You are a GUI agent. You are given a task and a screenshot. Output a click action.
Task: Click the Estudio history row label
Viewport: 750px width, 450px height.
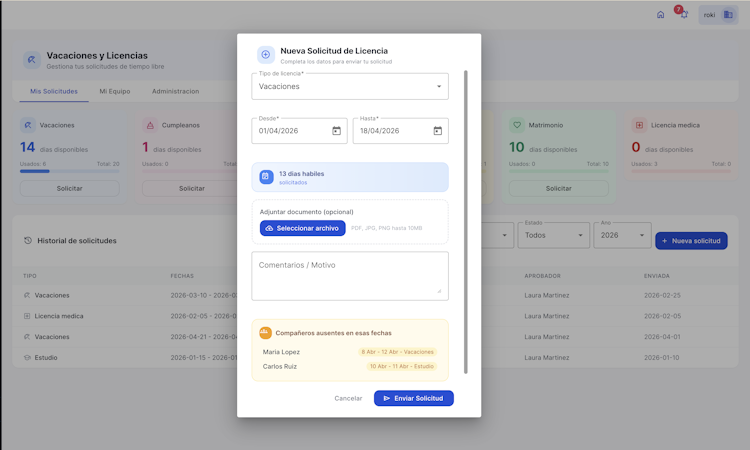point(46,358)
